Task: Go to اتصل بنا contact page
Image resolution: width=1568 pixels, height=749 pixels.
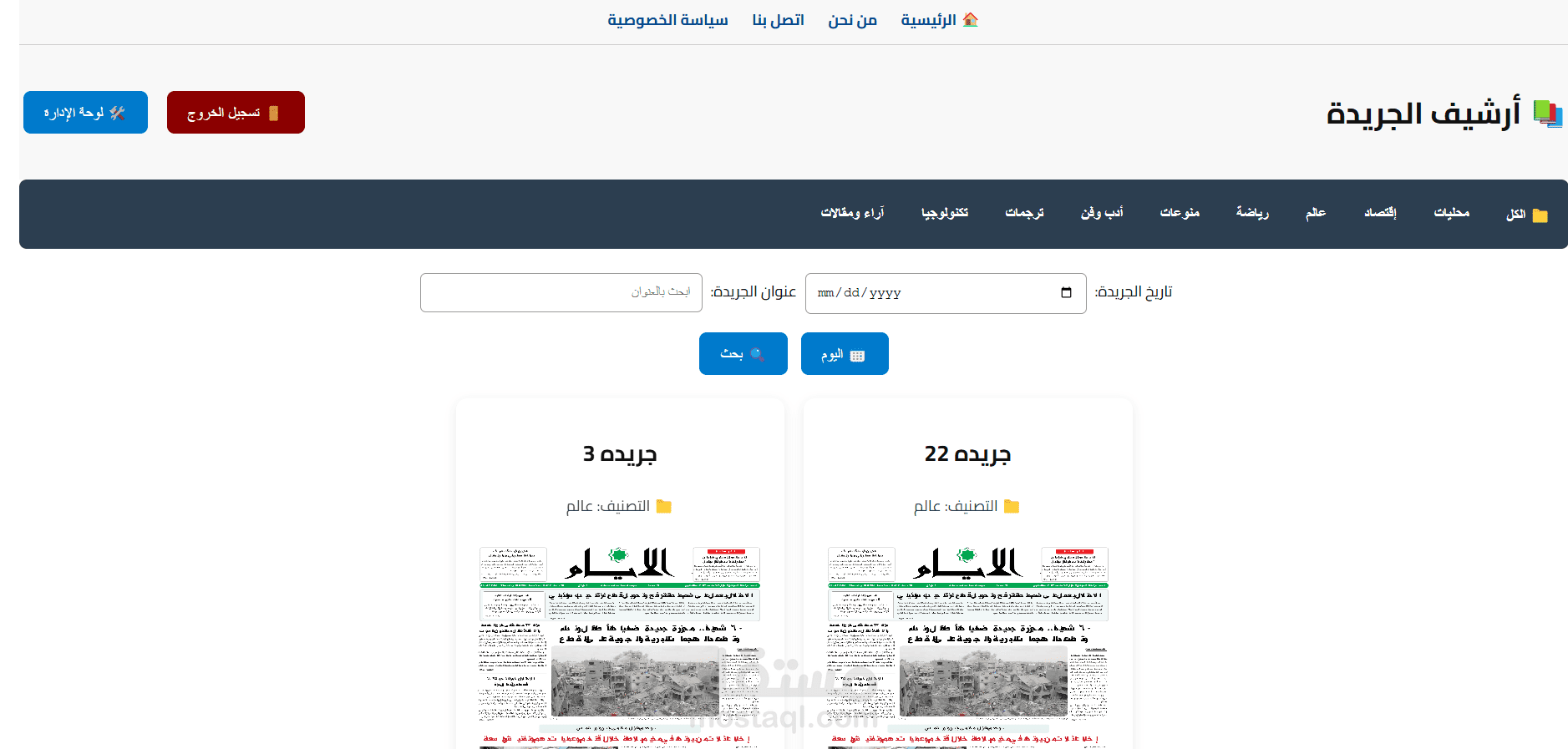Action: (x=778, y=20)
